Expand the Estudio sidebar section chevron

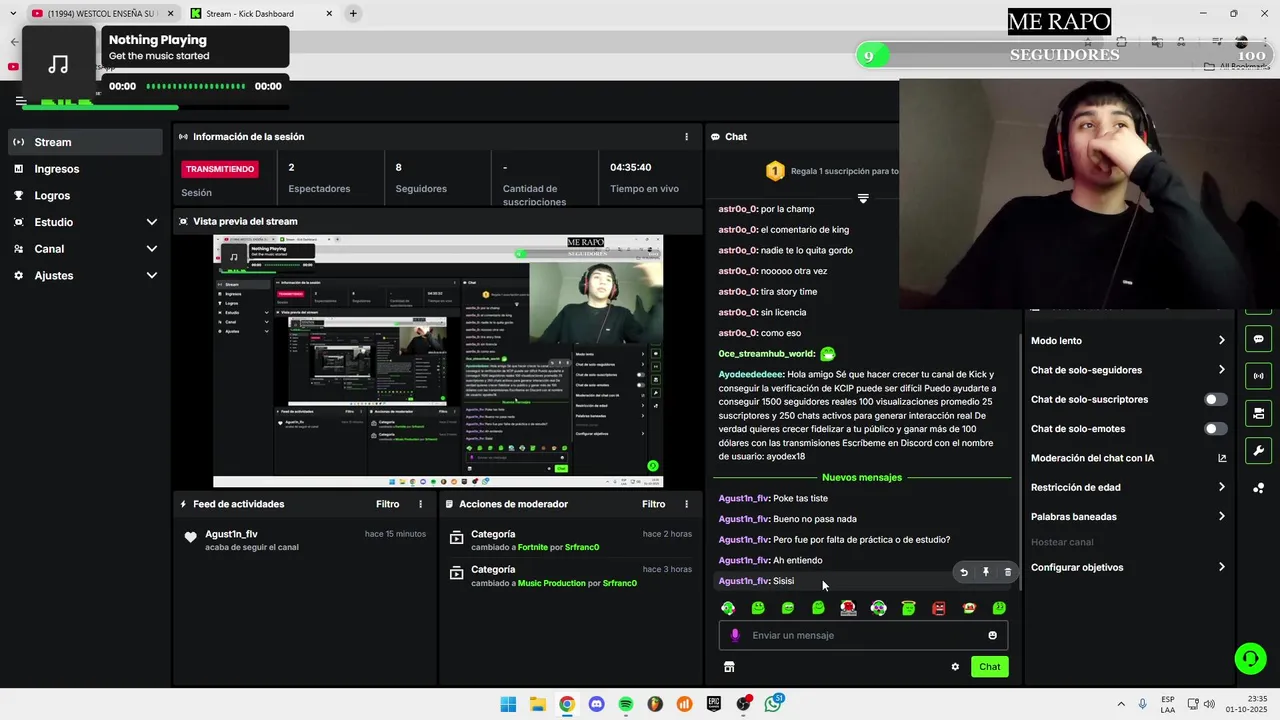[x=152, y=222]
